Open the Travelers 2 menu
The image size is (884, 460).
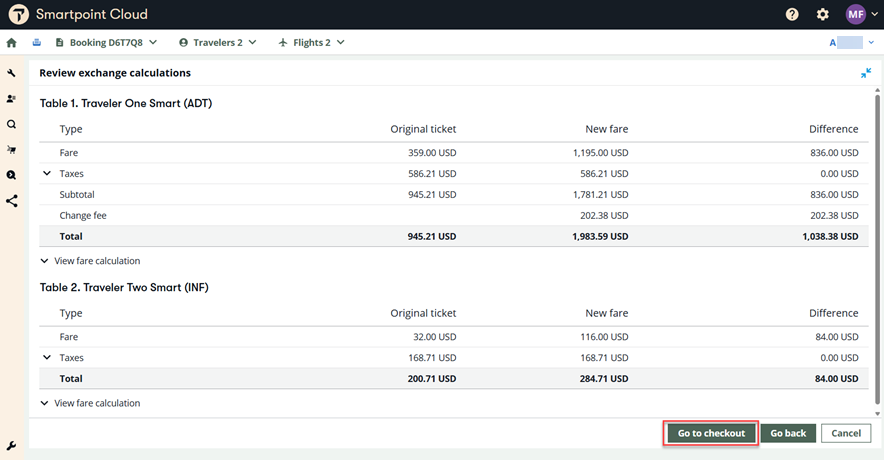tap(217, 43)
